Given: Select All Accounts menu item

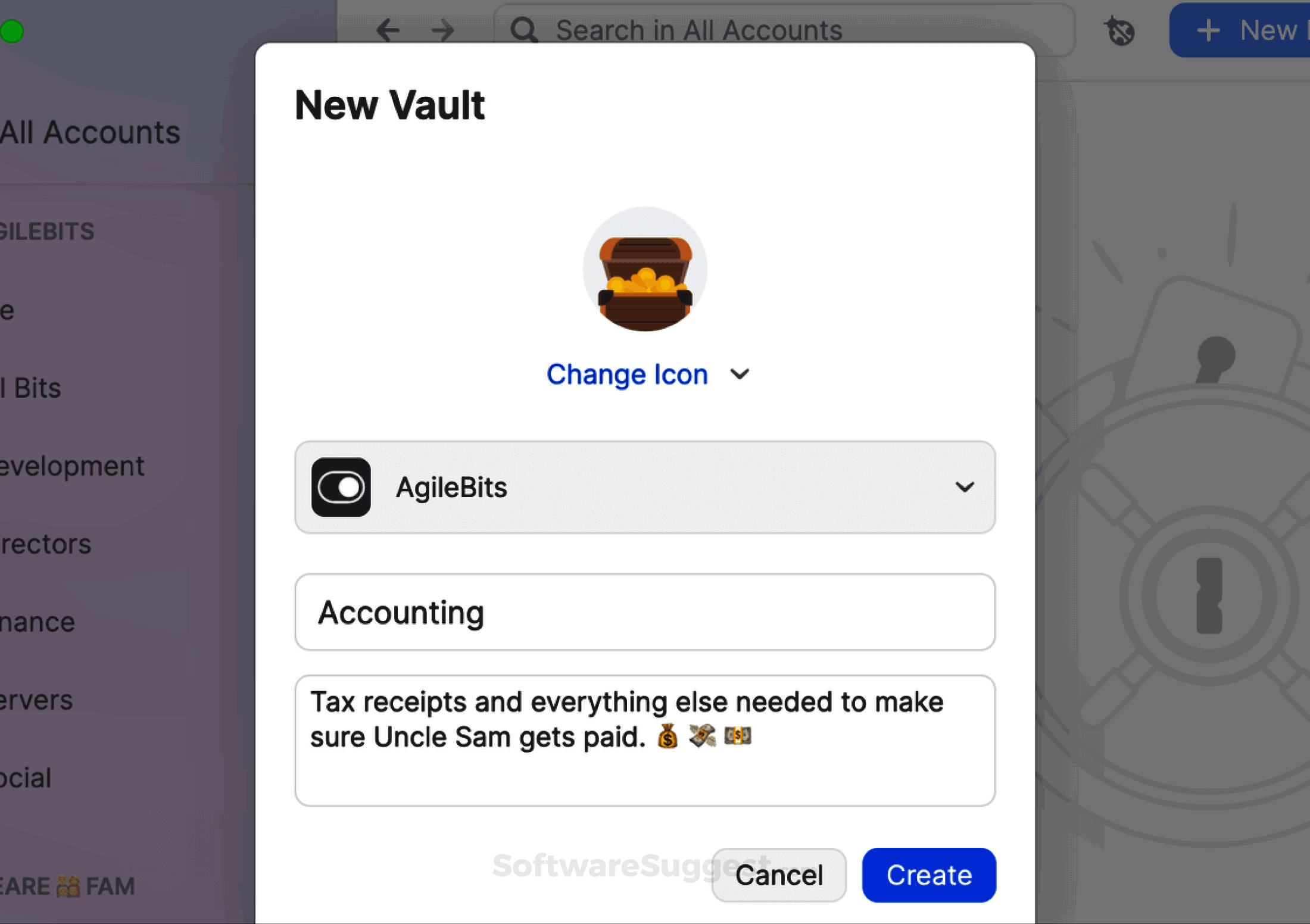Looking at the screenshot, I should [89, 131].
